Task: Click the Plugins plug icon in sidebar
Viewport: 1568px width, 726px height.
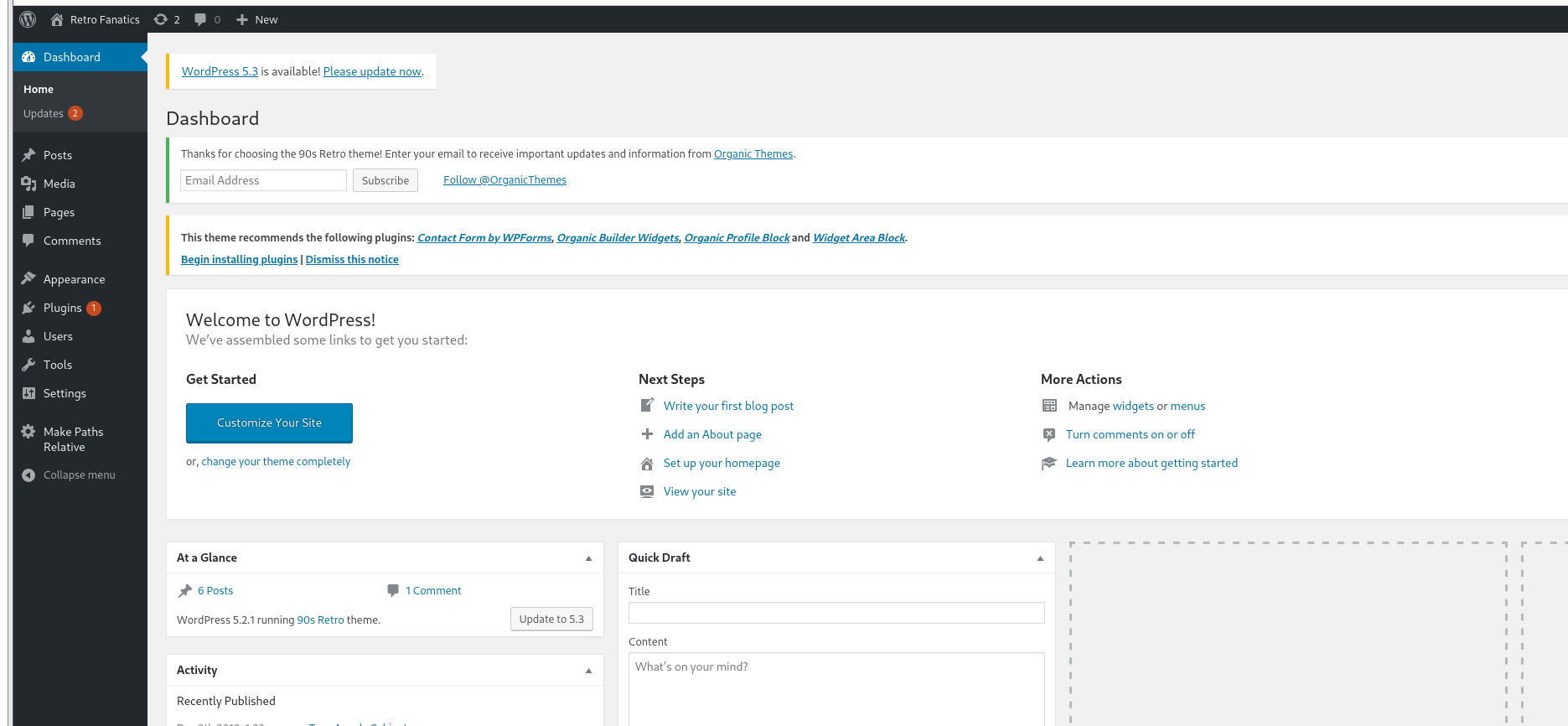Action: pyautogui.click(x=28, y=308)
